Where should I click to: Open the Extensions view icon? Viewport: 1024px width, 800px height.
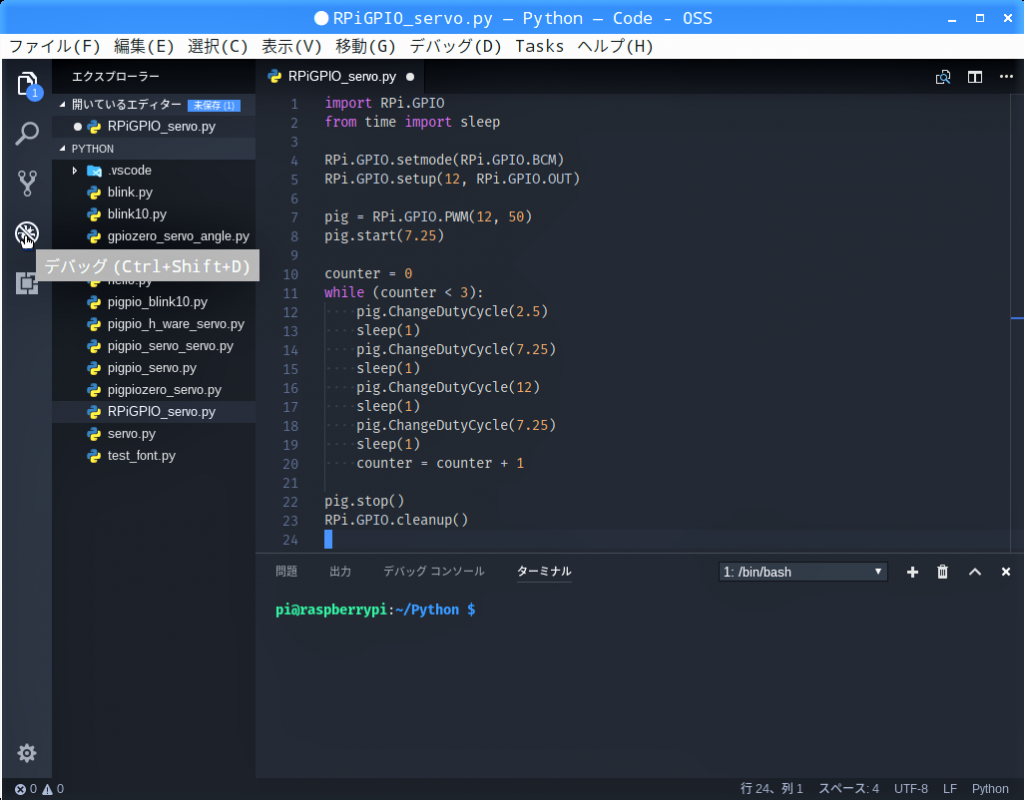click(x=27, y=284)
